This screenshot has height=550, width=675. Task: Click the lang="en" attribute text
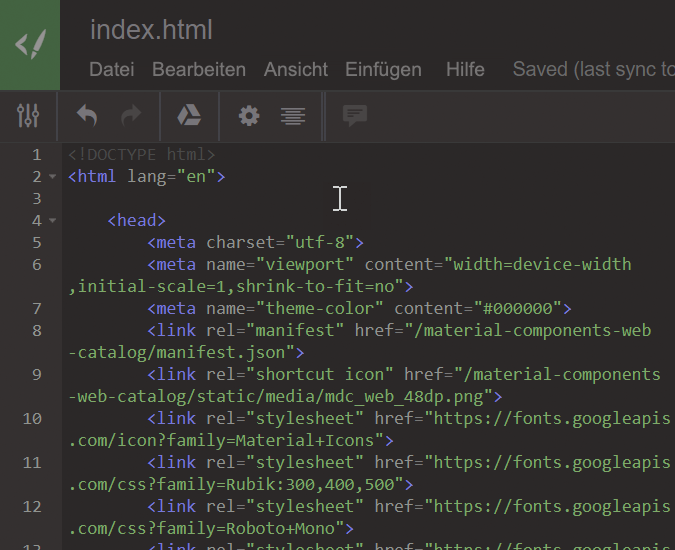click(171, 177)
